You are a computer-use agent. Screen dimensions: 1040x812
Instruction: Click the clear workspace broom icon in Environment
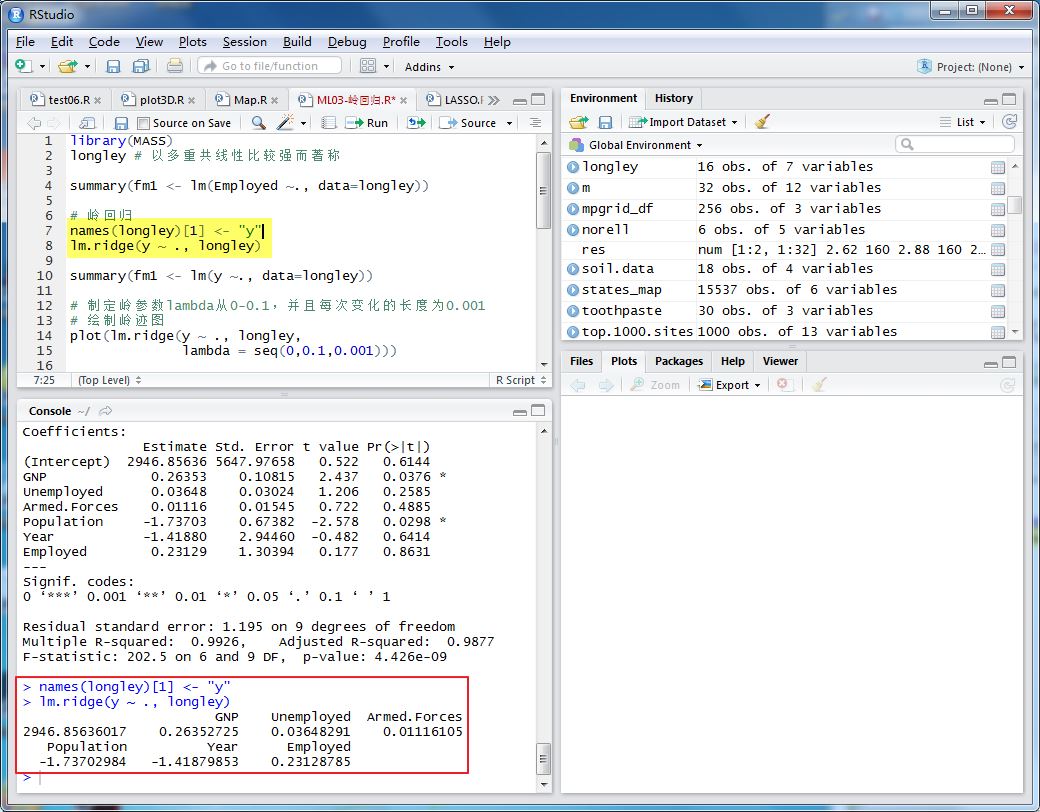pos(763,122)
